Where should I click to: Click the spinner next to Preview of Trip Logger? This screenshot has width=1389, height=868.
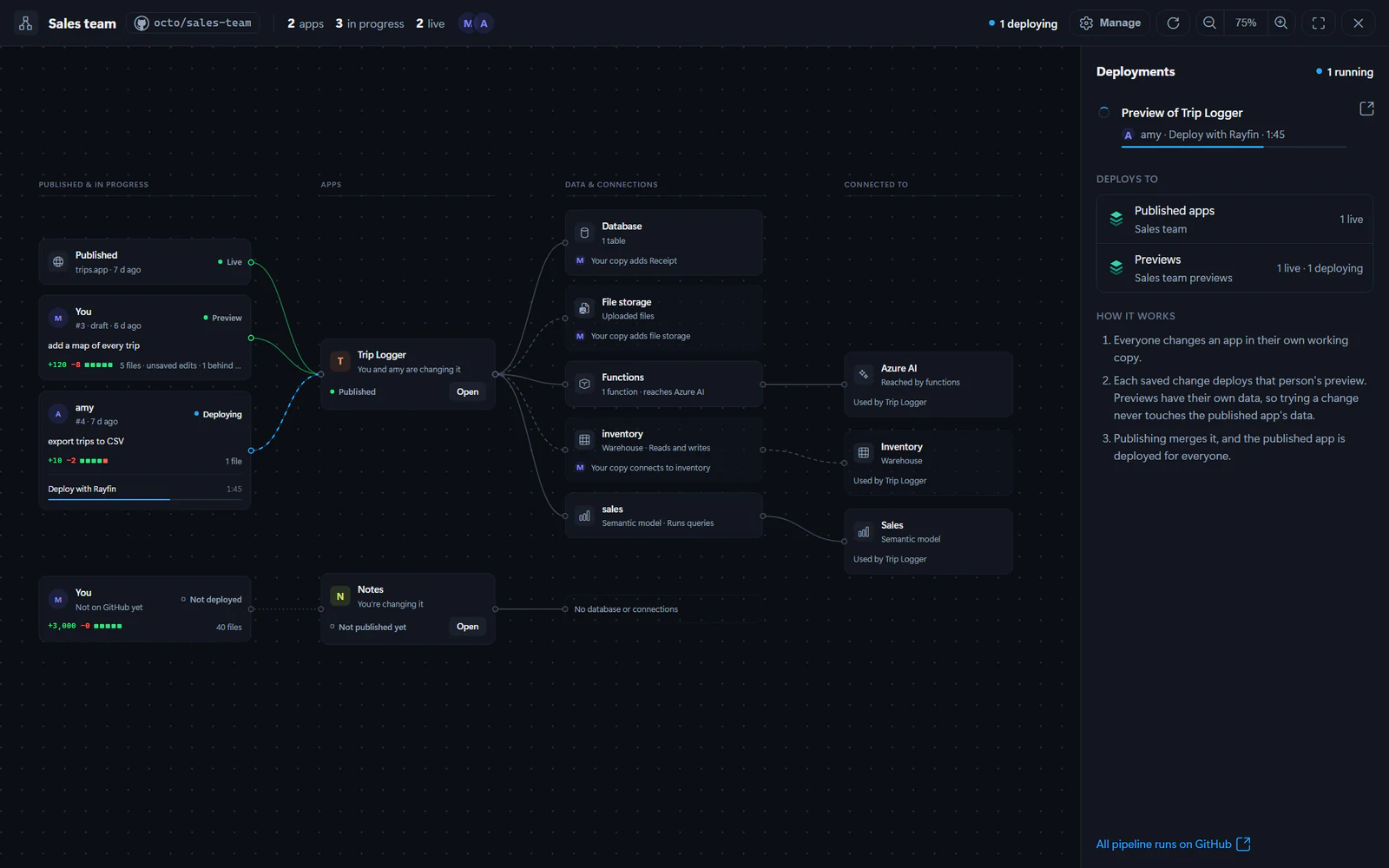pos(1104,113)
